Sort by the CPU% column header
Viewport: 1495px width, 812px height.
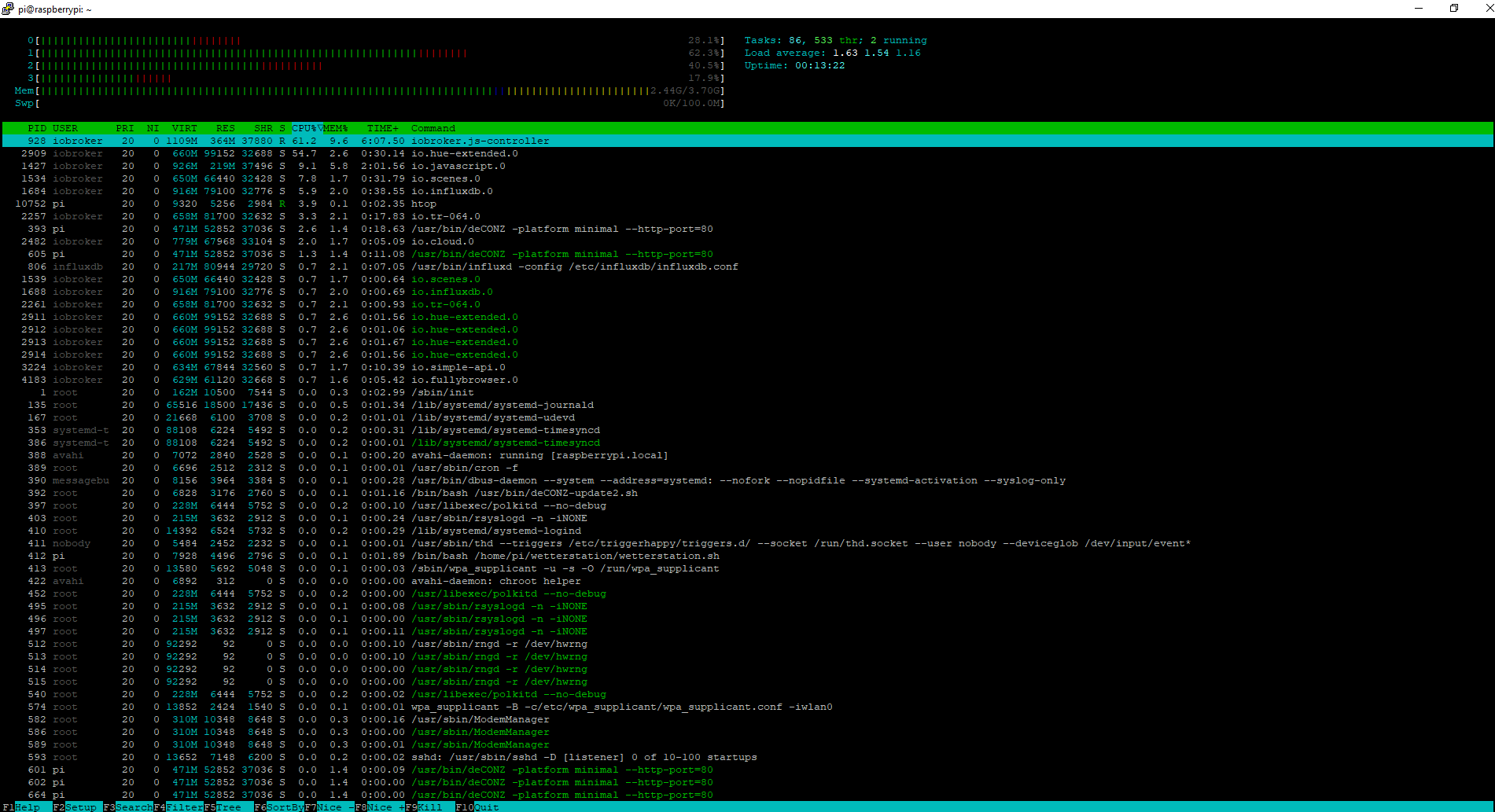[x=304, y=128]
